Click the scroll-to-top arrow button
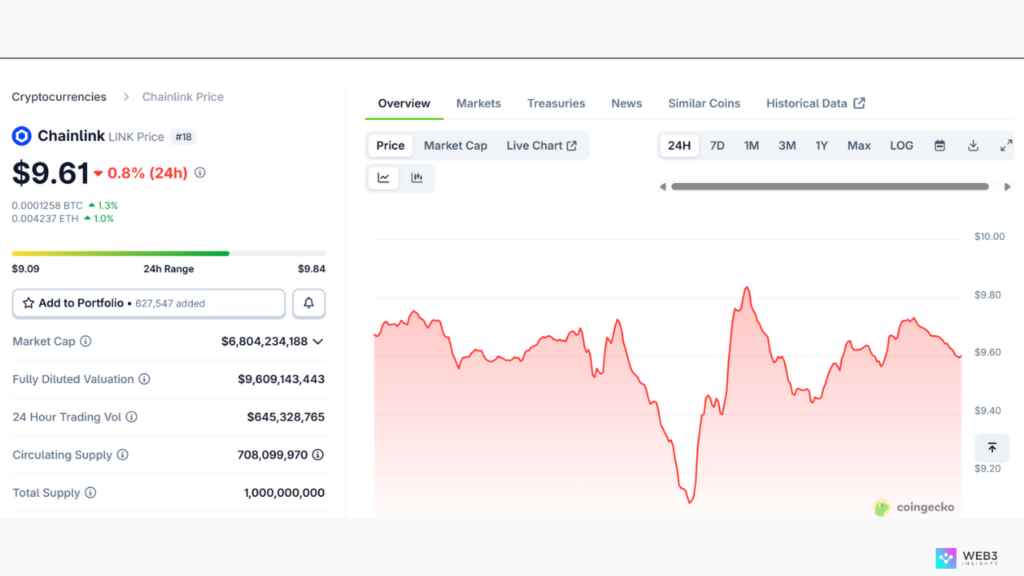The width and height of the screenshot is (1024, 576). 992,448
